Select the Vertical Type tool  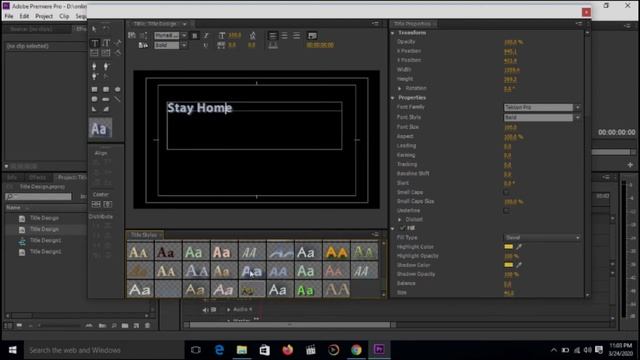(x=106, y=43)
